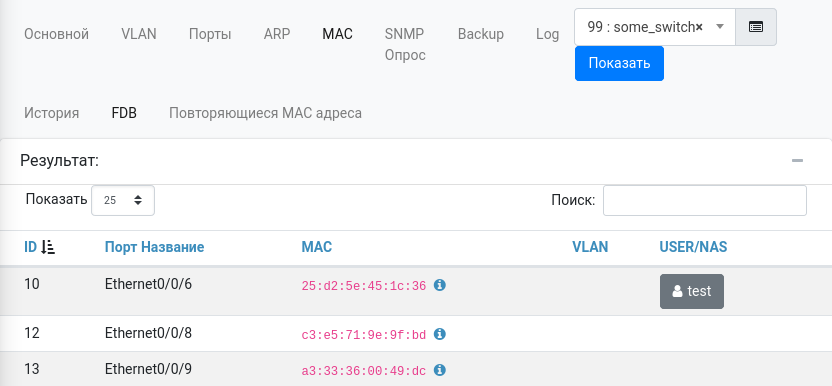The image size is (832, 386).
Task: Click info icon beside MAC a3:33:36:00:49:dc
Action: tap(440, 370)
